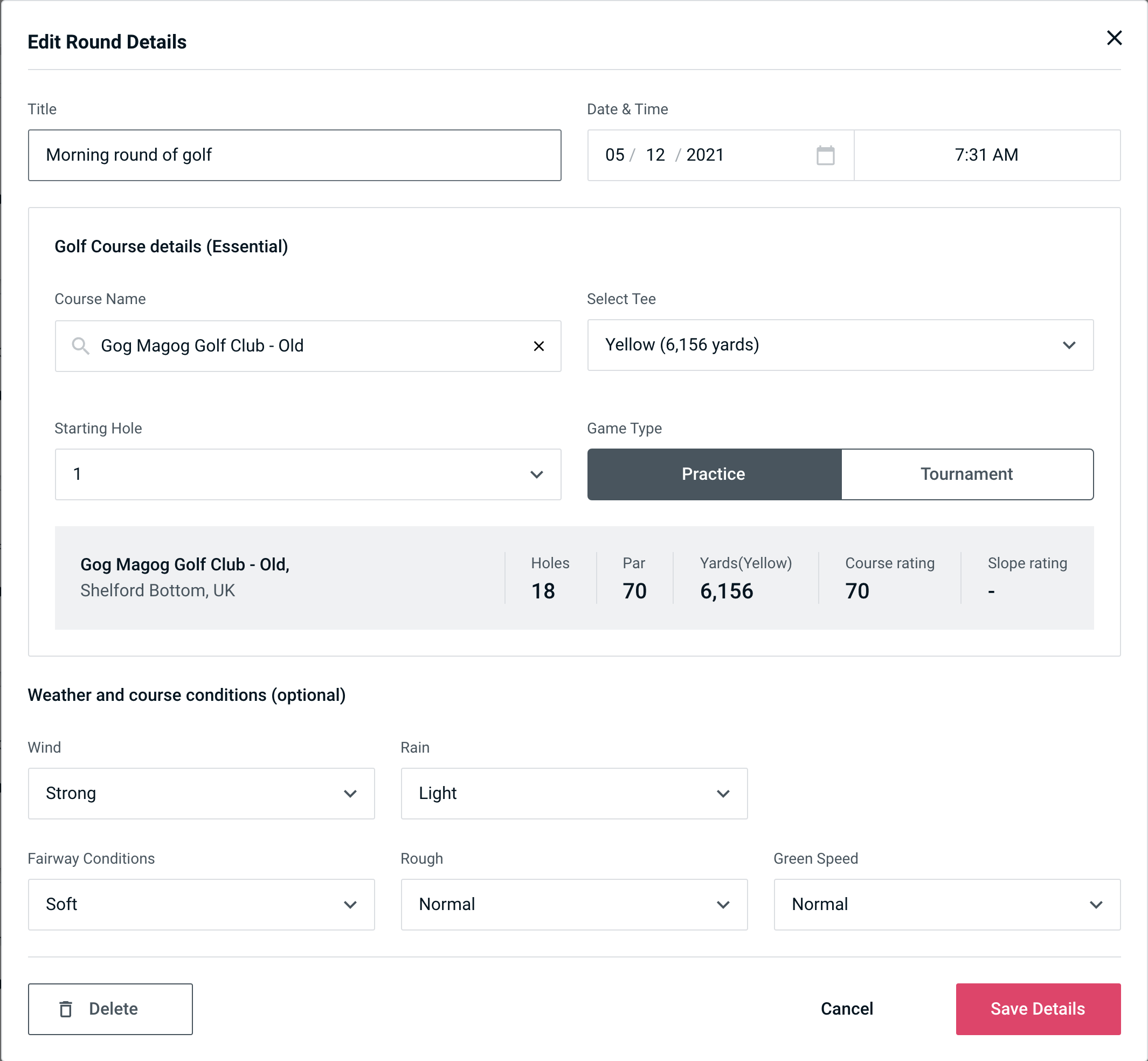Click the search icon in Course Name field
This screenshot has height=1061, width=1148.
pos(79,345)
